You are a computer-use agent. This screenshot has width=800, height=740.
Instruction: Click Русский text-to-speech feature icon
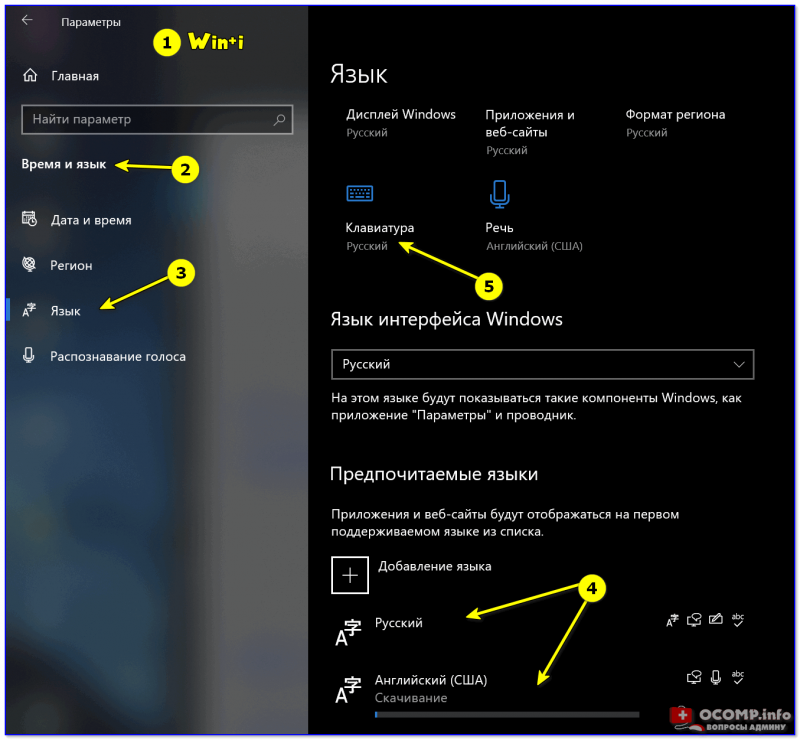[x=694, y=620]
